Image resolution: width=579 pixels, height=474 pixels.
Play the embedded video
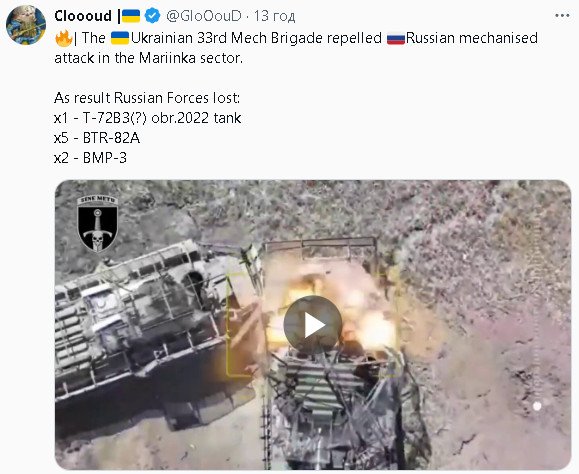click(x=312, y=325)
